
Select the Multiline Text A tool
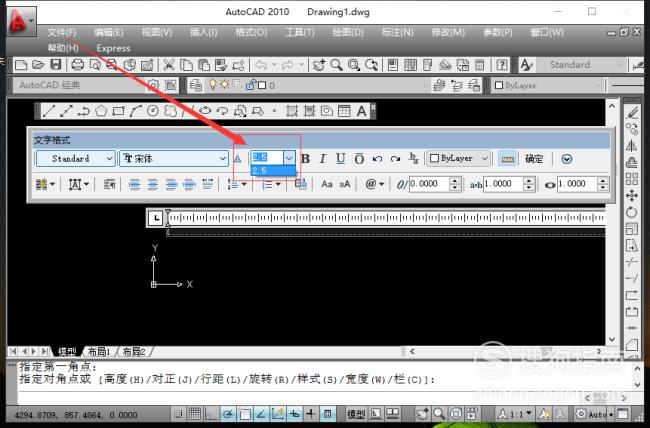(x=361, y=111)
